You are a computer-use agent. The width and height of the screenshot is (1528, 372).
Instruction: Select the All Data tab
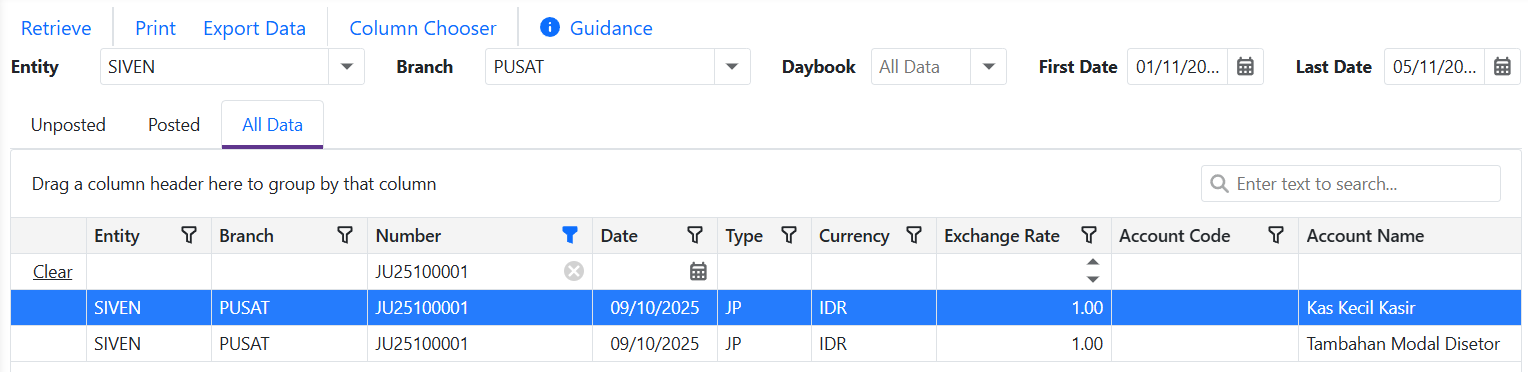point(272,125)
